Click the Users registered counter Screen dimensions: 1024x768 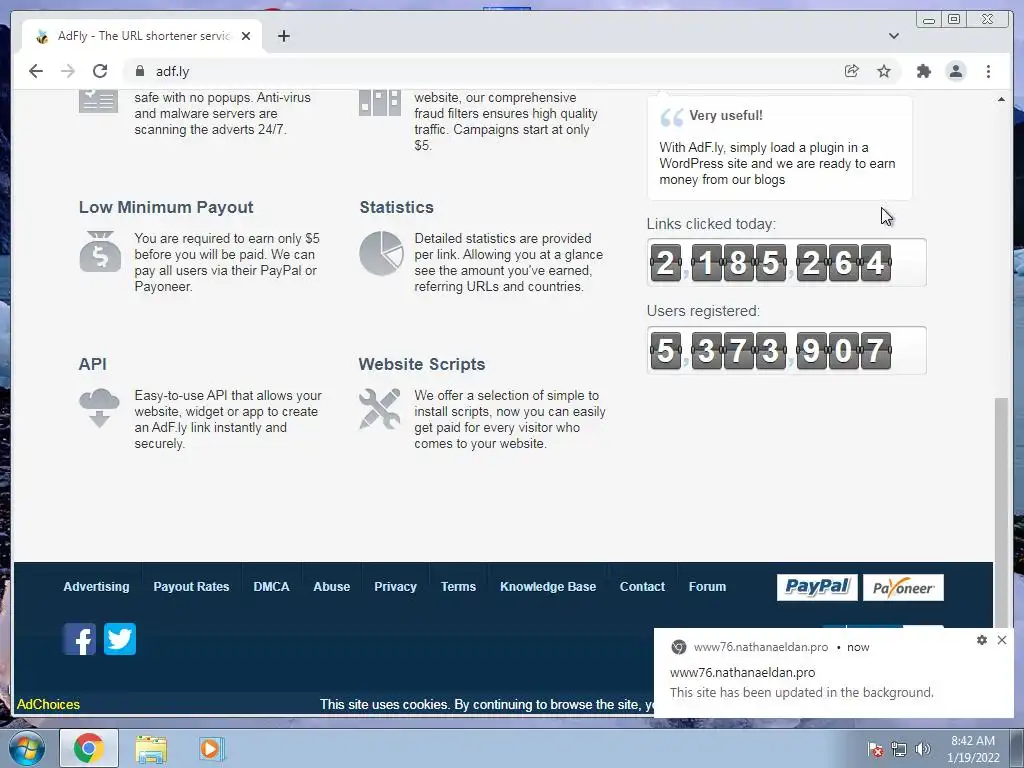(786, 350)
